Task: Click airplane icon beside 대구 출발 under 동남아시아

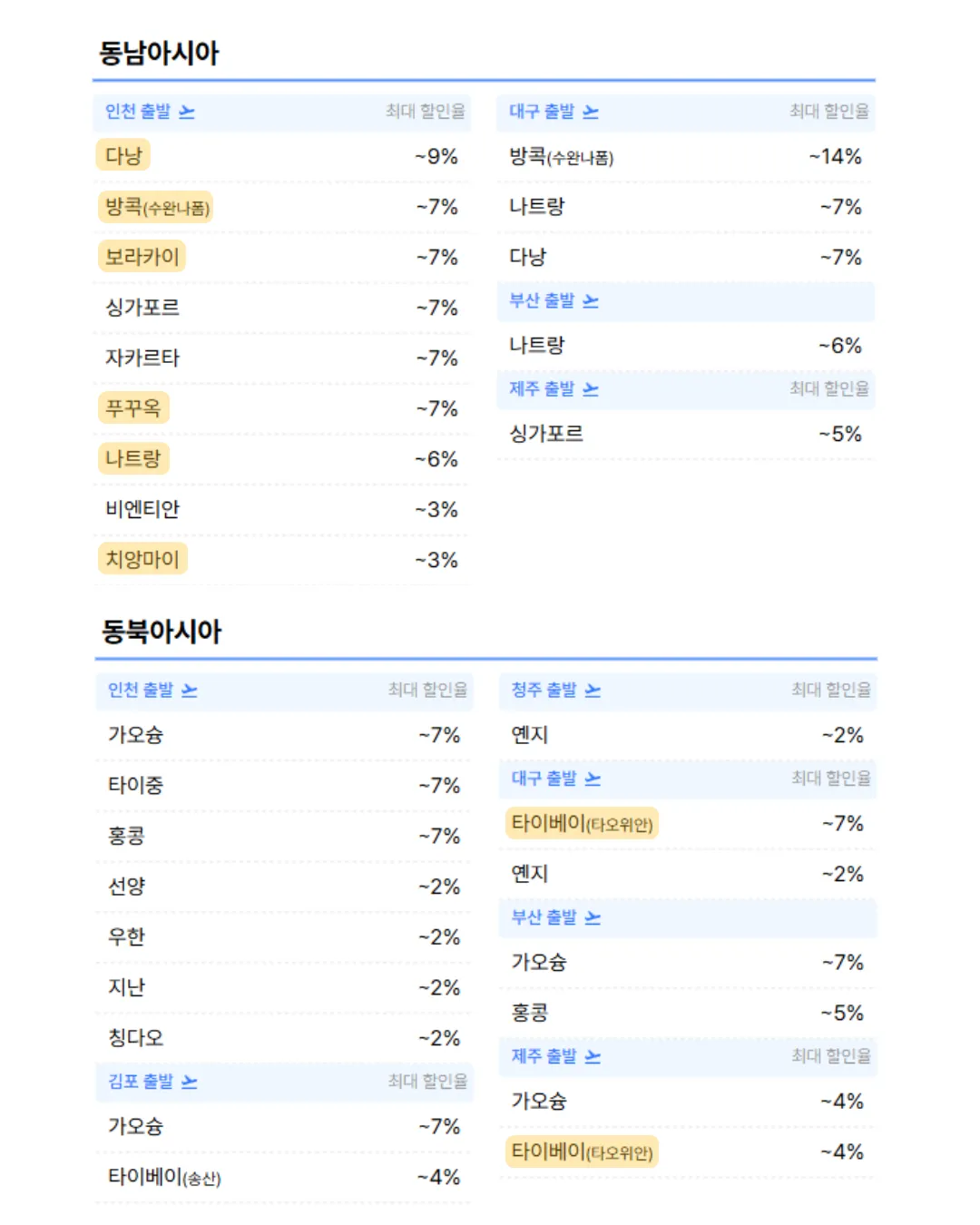Action: coord(591,112)
